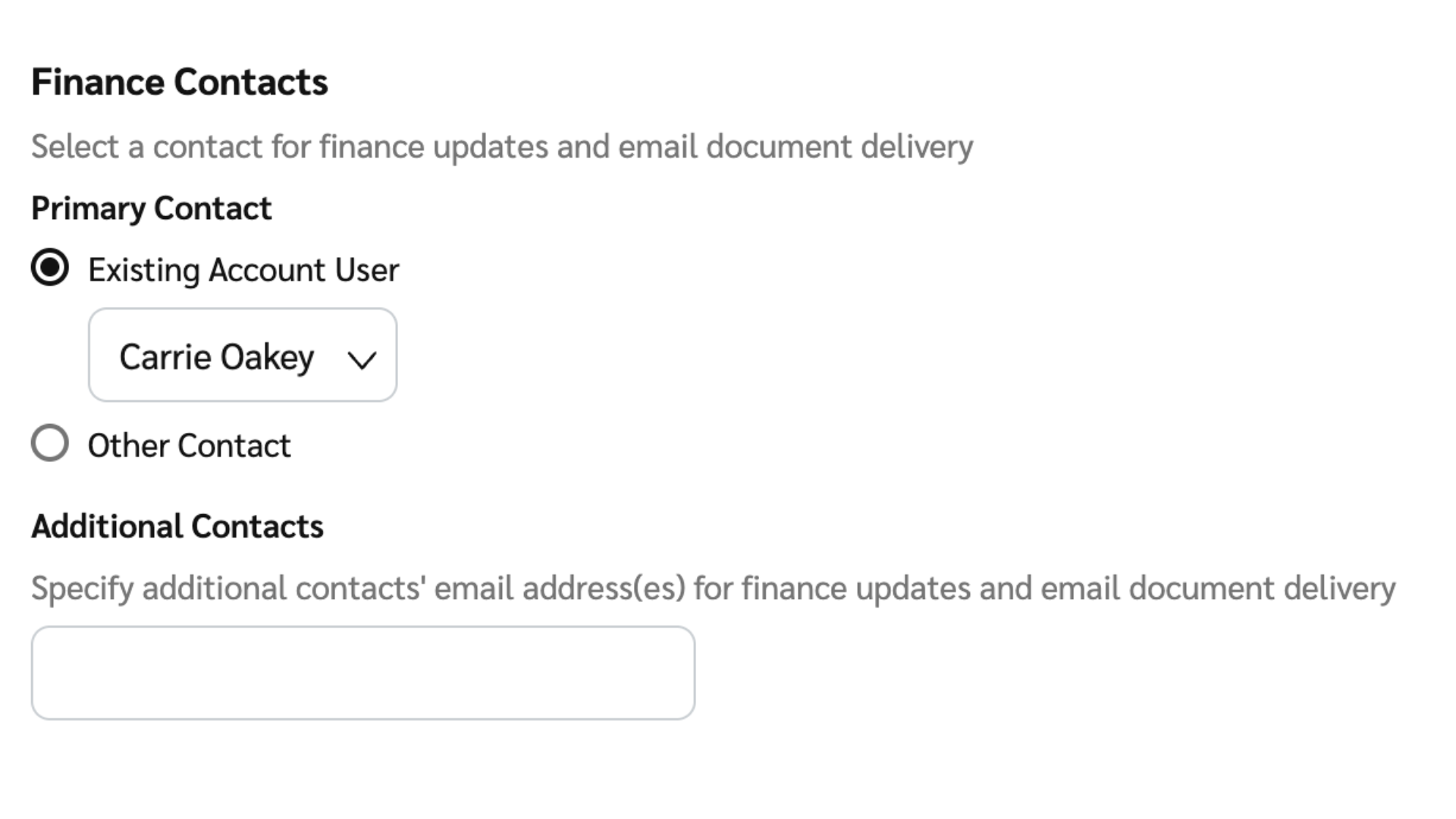Click the 'Primary Contact' subheading
The width and height of the screenshot is (1456, 819).
click(x=152, y=209)
